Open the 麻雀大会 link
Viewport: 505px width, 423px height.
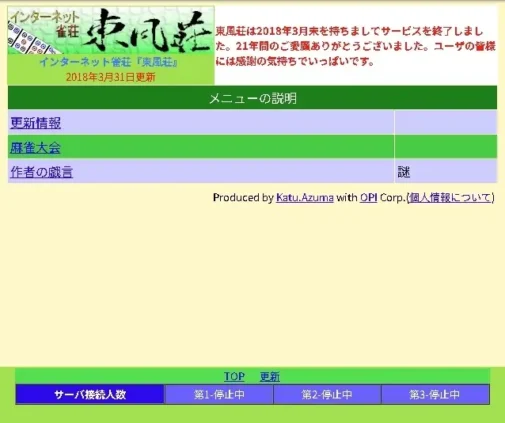coord(35,148)
